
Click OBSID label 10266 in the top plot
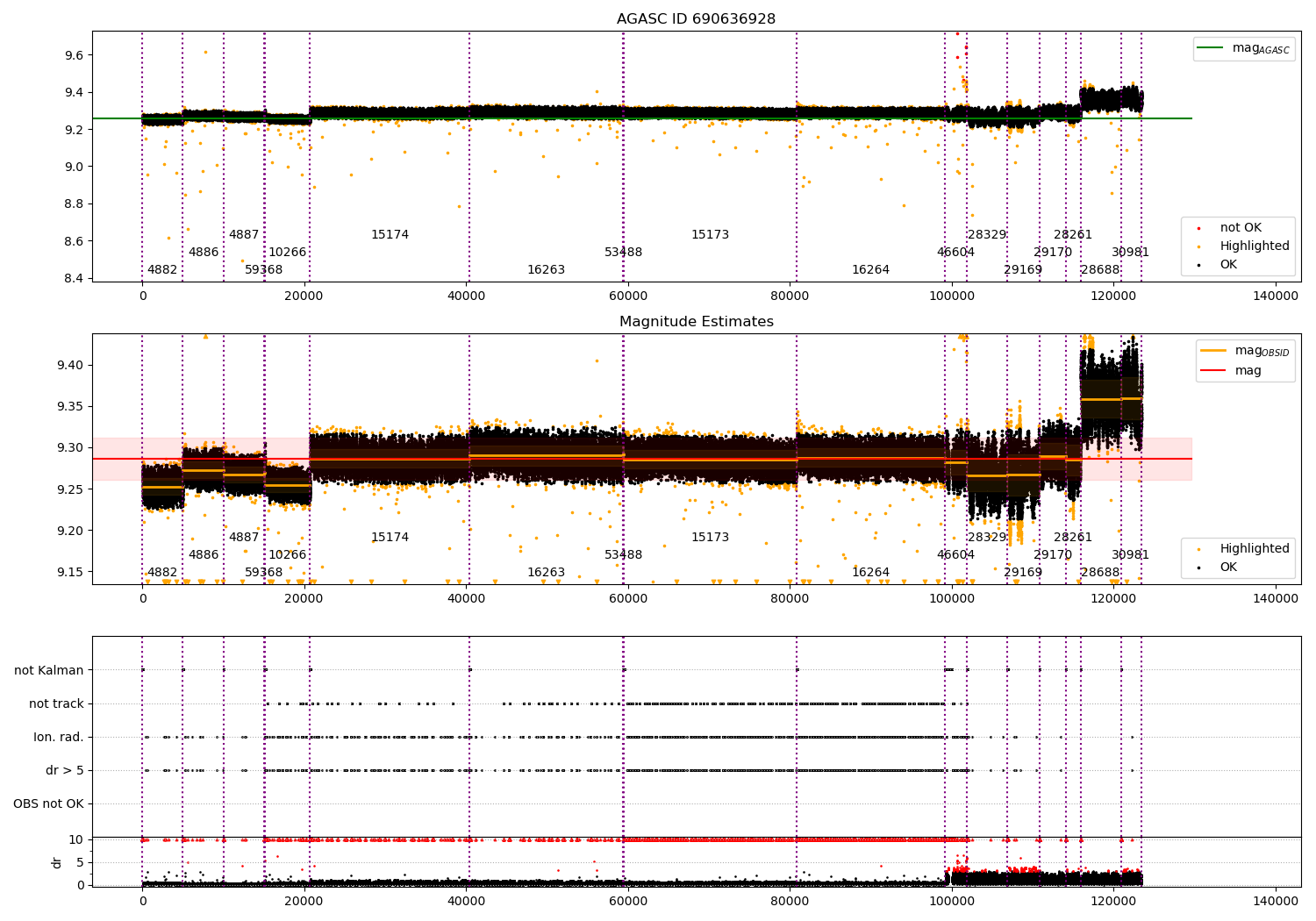point(287,252)
